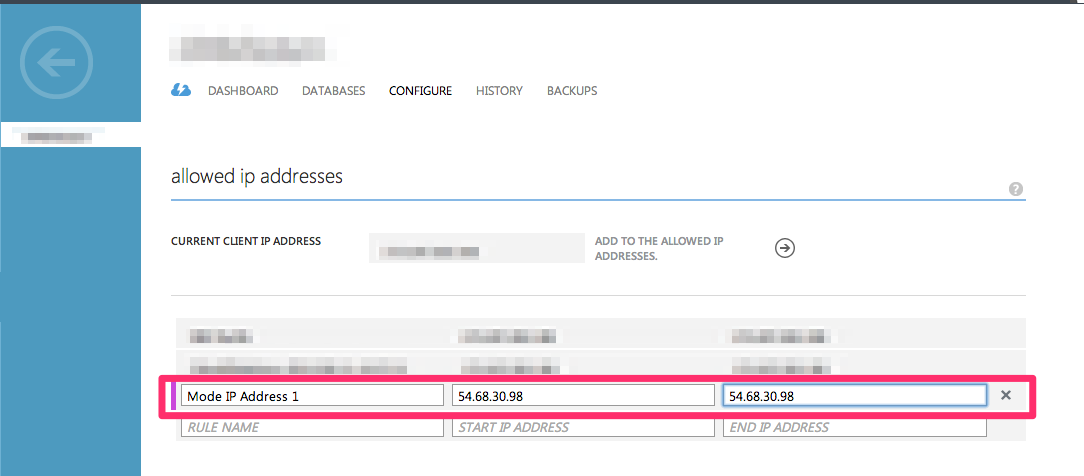Click Add to the allowed IP addresses link

(659, 249)
